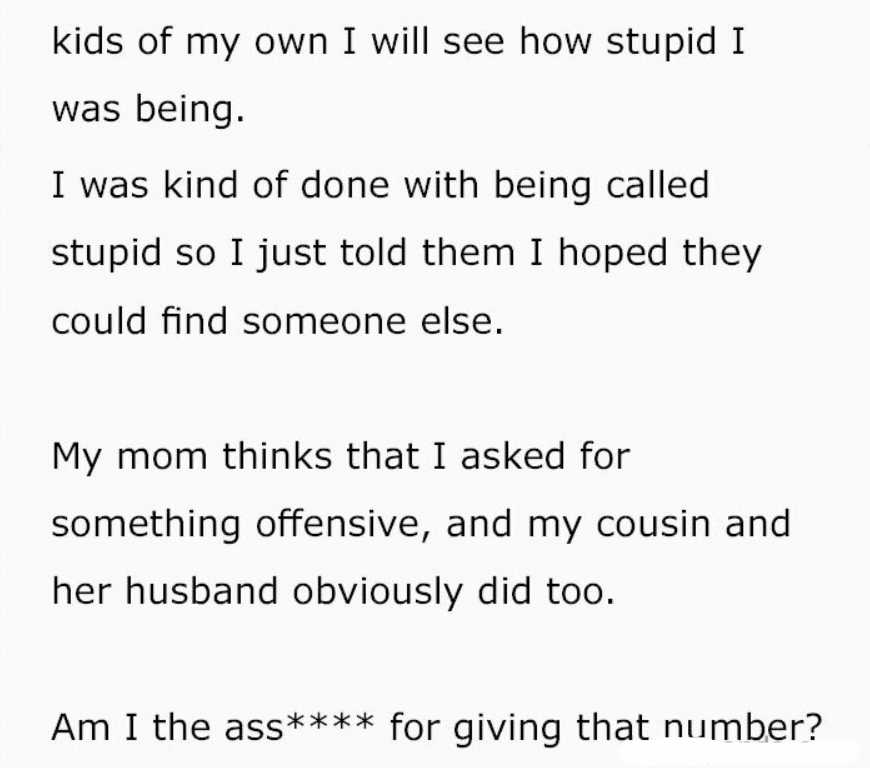Click the word "told" in "just told them"
This screenshot has height=768, width=870.
374,252
